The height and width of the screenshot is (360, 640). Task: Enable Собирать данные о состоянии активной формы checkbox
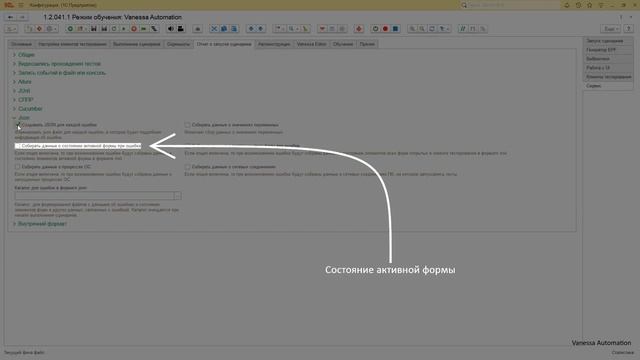click(18, 146)
